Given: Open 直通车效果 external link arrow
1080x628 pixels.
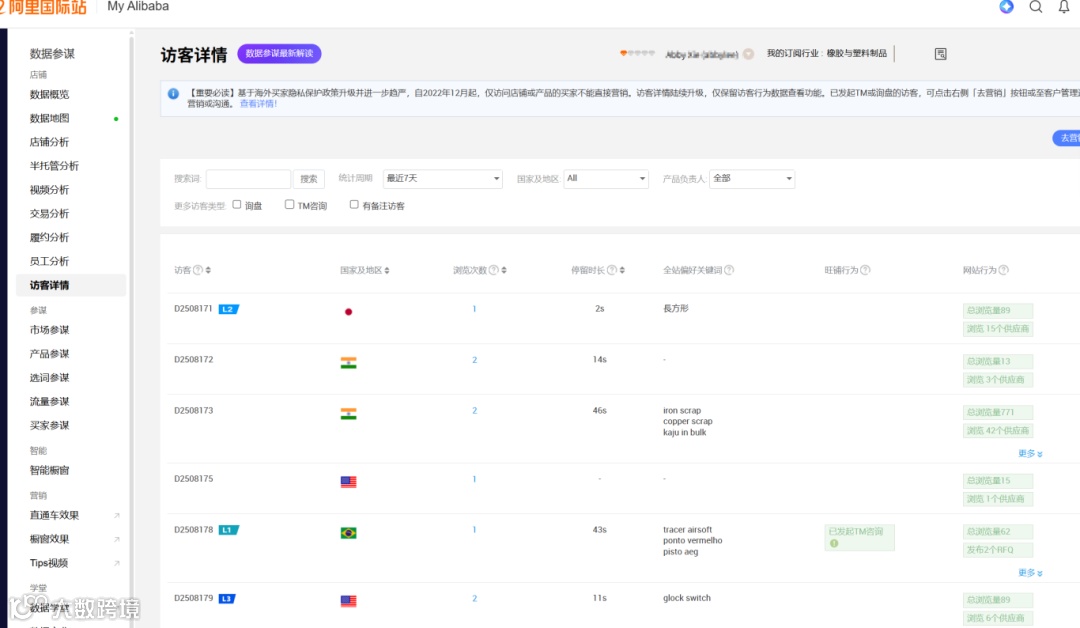Looking at the screenshot, I should [116, 515].
